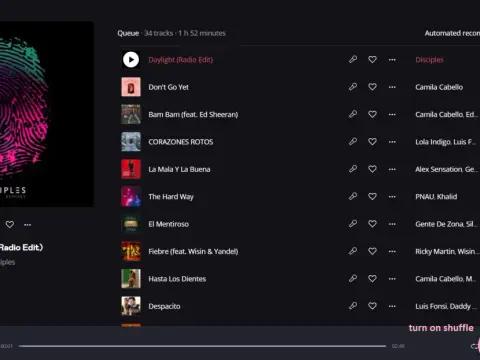Show lyrics for Hasta Los Dientes
The width and height of the screenshot is (480, 360).
point(353,278)
